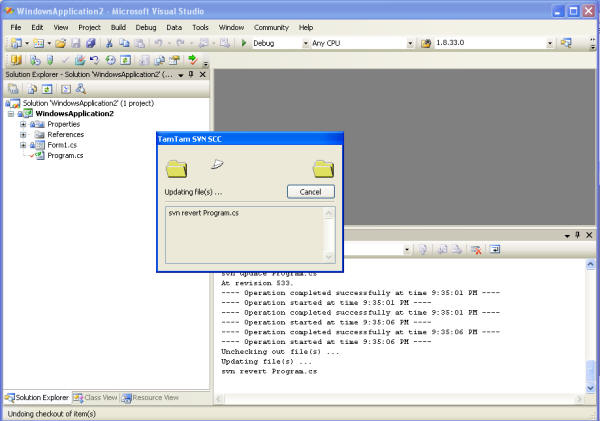Click the View Class Diagram icon
The height and width of the screenshot is (421, 600).
80,89
